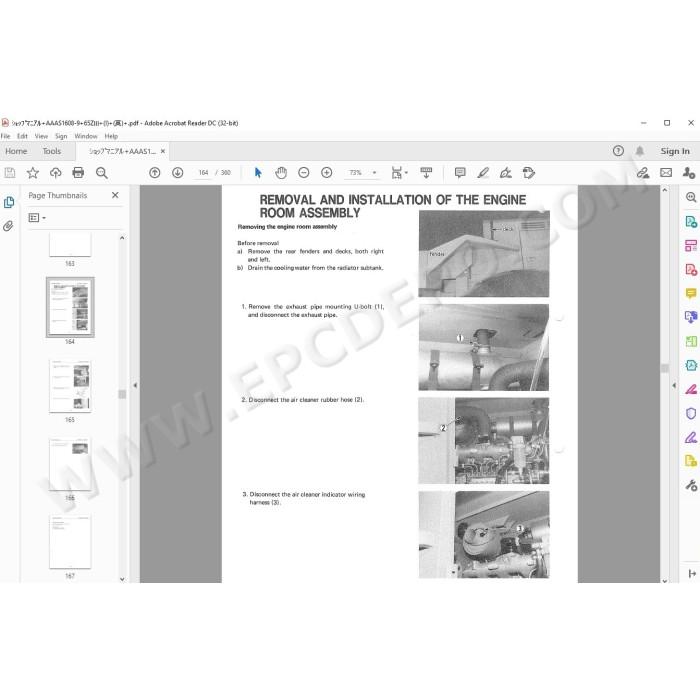Print the document
The image size is (700, 700).
[x=78, y=173]
